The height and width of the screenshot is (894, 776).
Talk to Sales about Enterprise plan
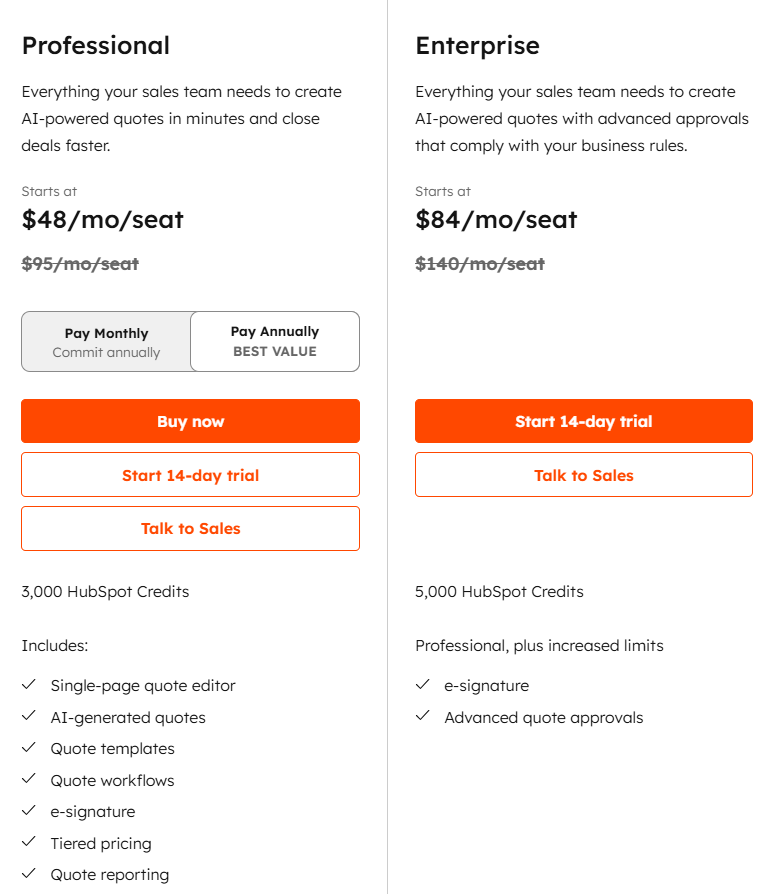584,474
